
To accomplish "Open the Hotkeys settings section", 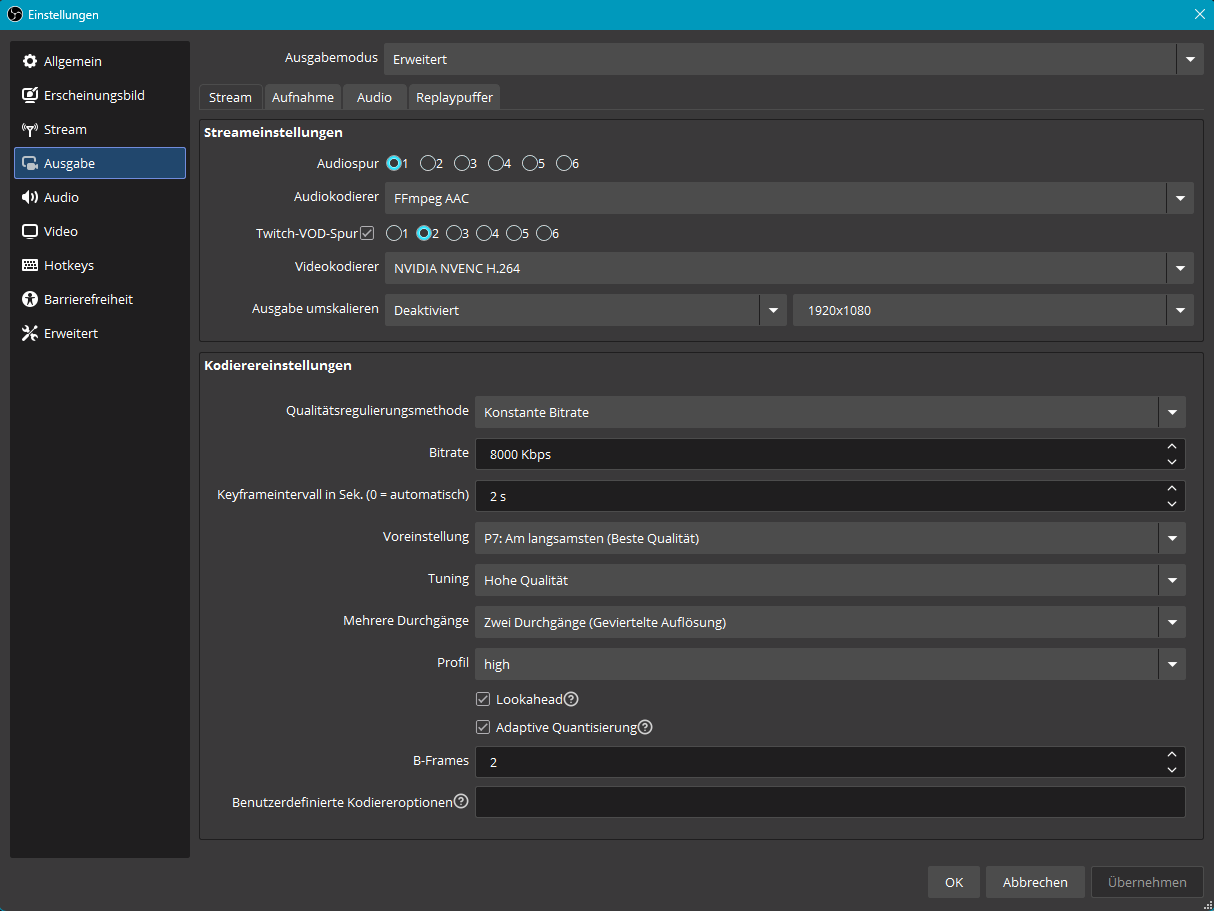I will click(x=68, y=265).
